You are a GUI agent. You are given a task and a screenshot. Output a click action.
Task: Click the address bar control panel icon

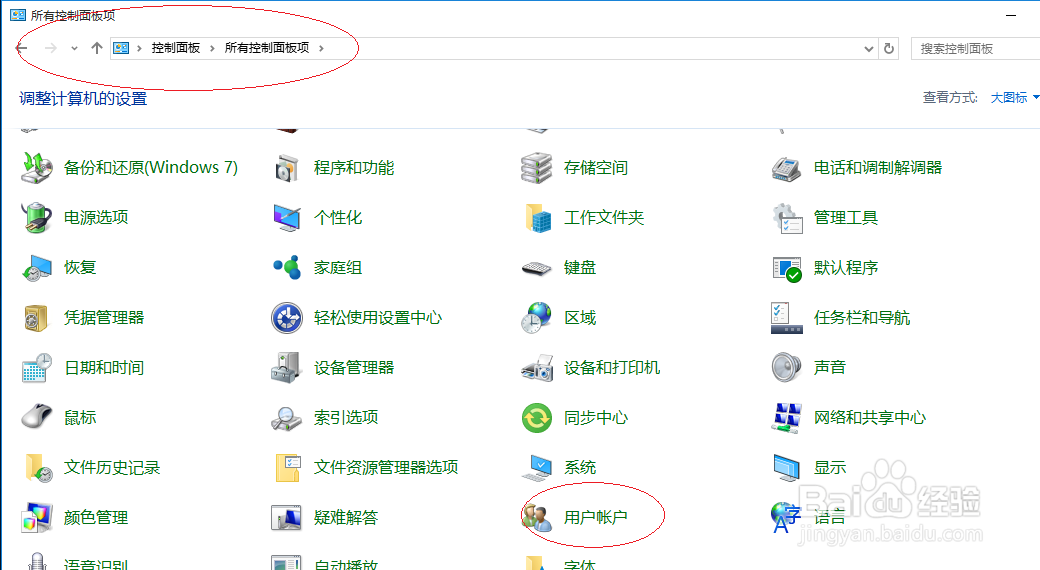point(121,48)
